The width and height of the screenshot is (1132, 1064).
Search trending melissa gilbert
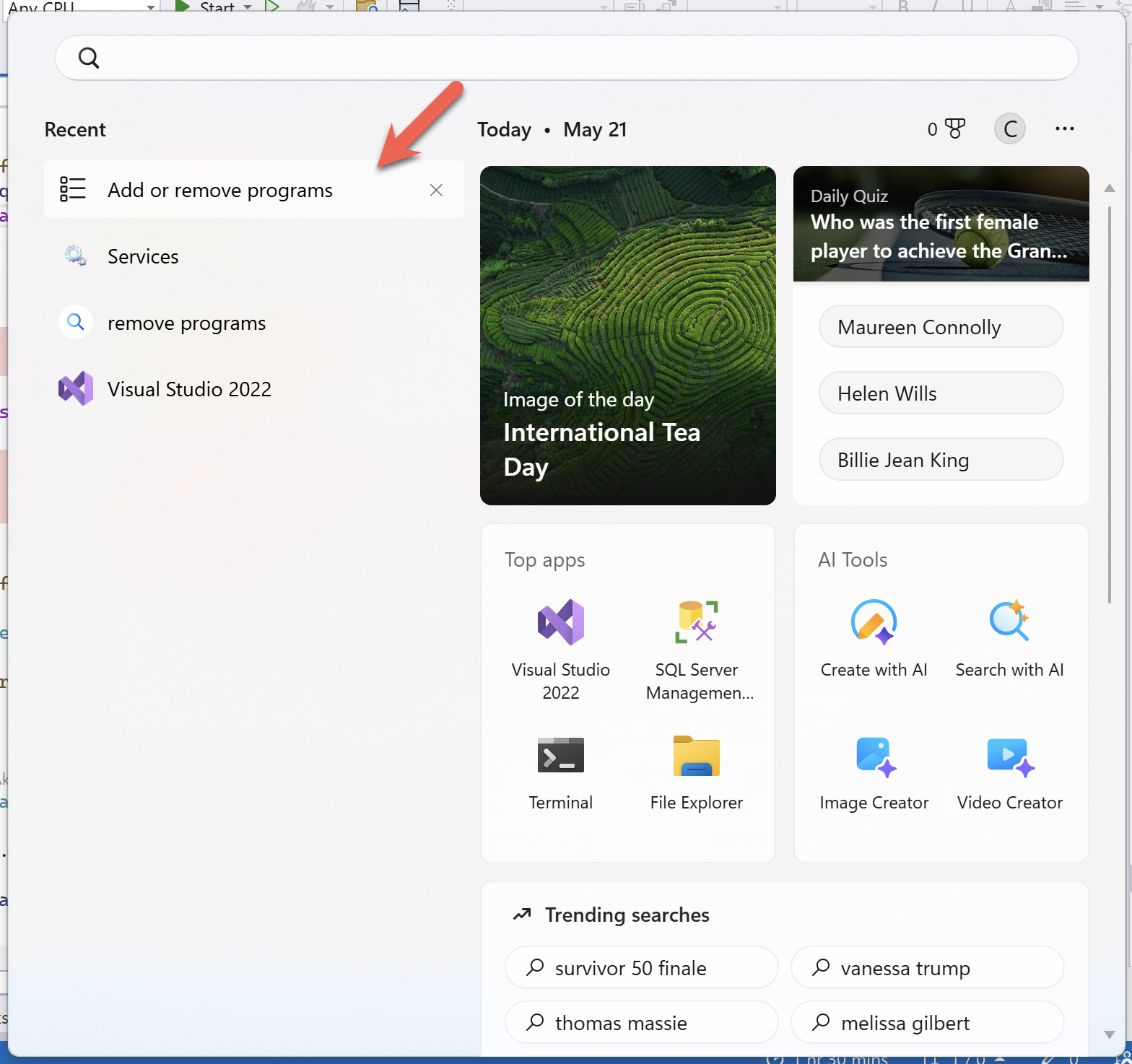pyautogui.click(x=927, y=1023)
